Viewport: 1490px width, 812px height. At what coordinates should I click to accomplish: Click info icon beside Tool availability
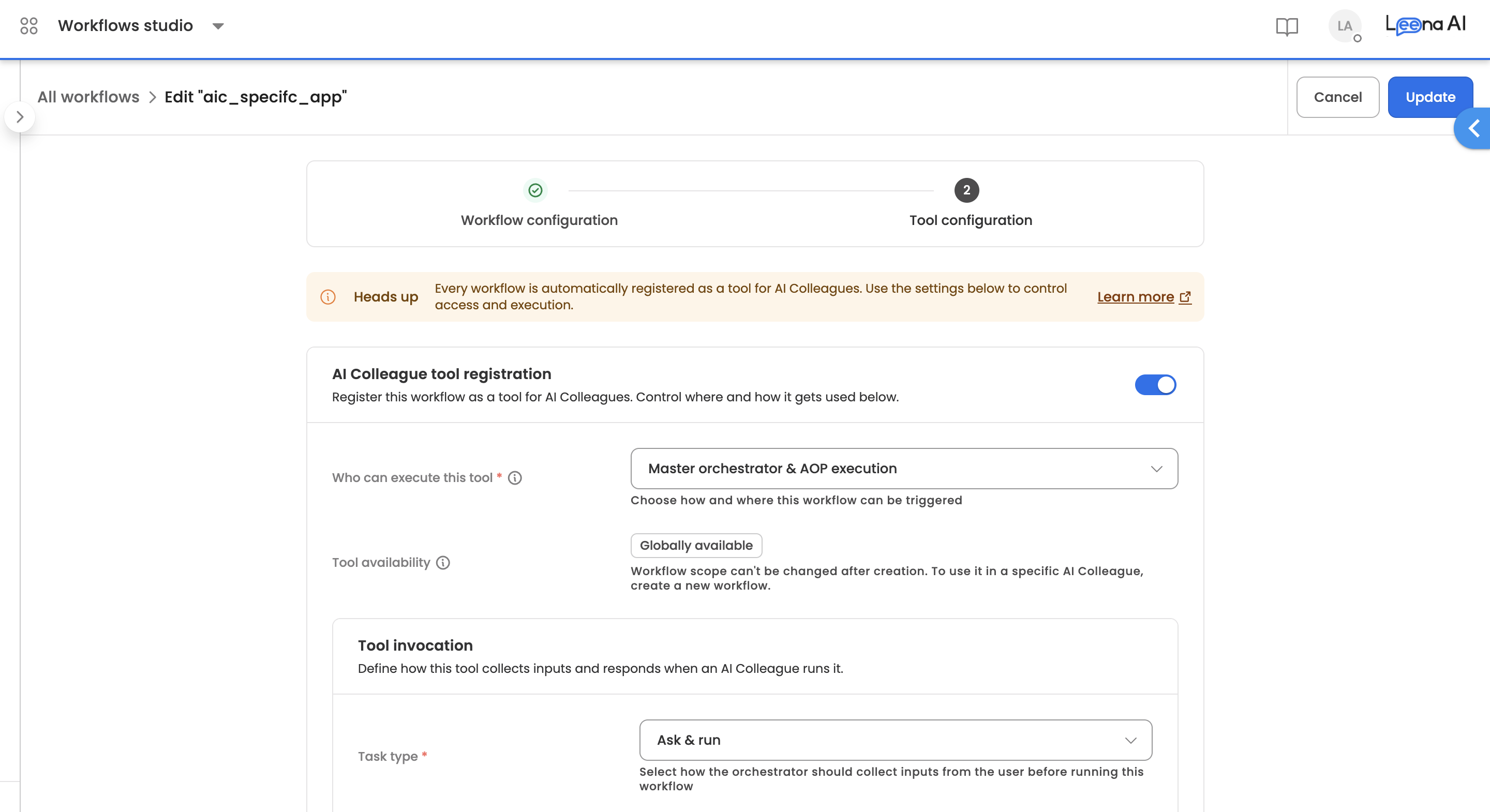(442, 563)
